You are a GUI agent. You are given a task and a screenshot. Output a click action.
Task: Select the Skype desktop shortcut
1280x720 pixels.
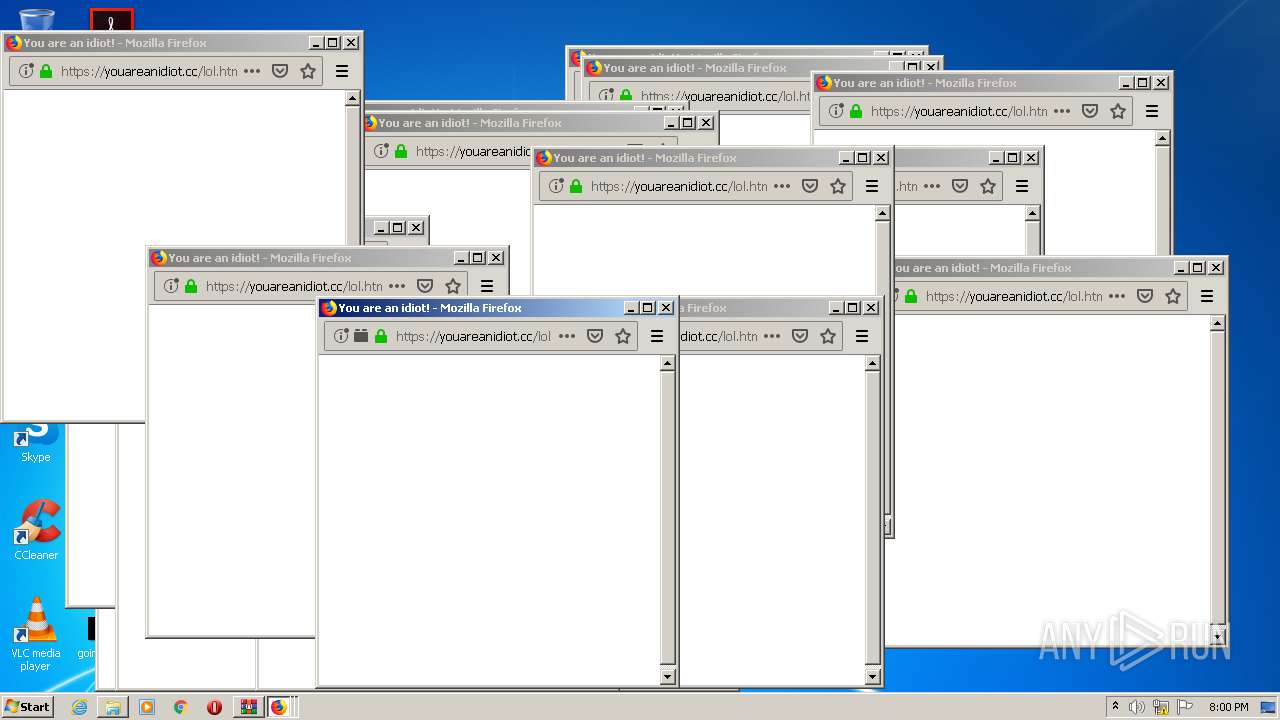[36, 443]
